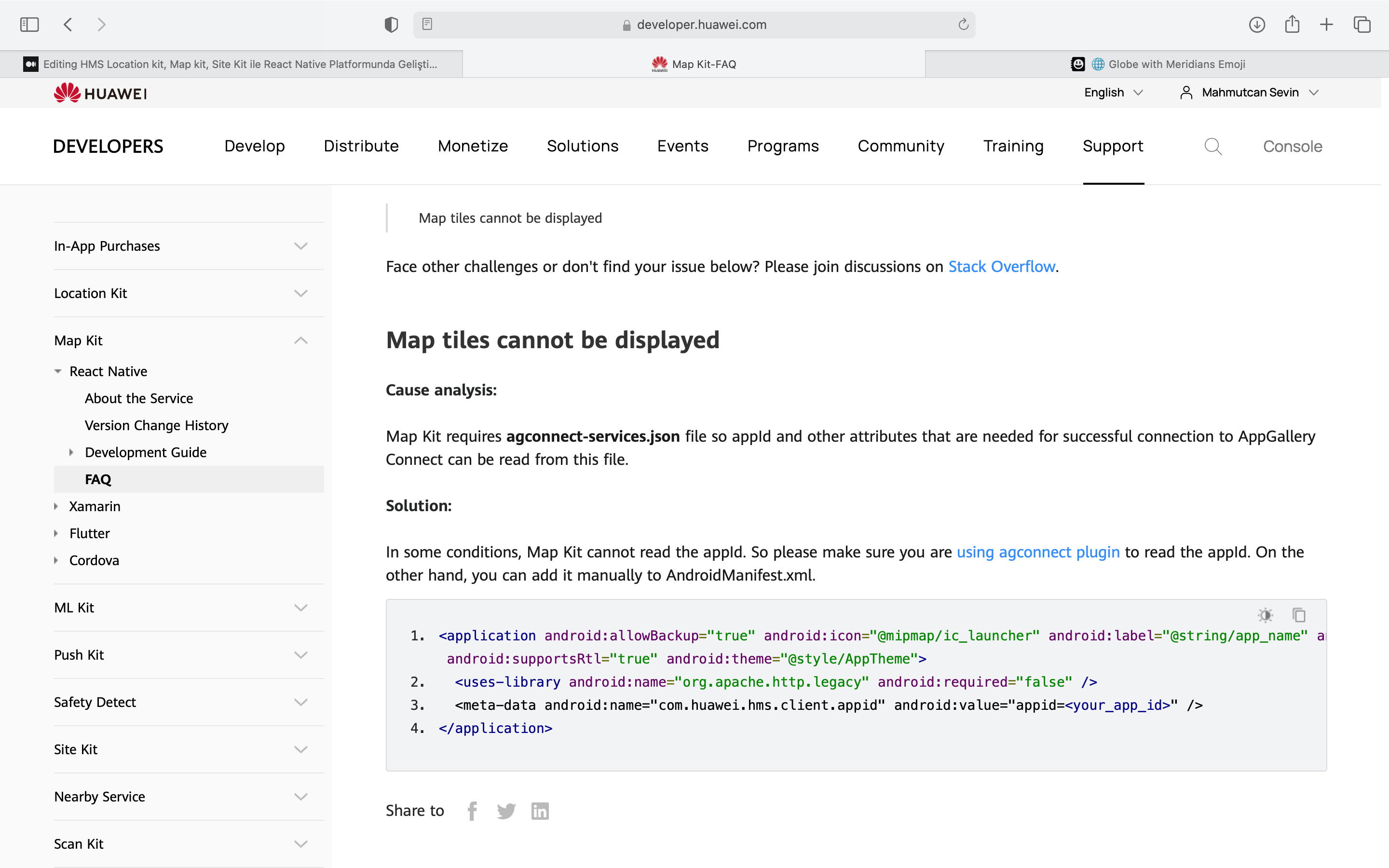The height and width of the screenshot is (868, 1389).
Task: Expand Push Kit section
Action: [189, 655]
